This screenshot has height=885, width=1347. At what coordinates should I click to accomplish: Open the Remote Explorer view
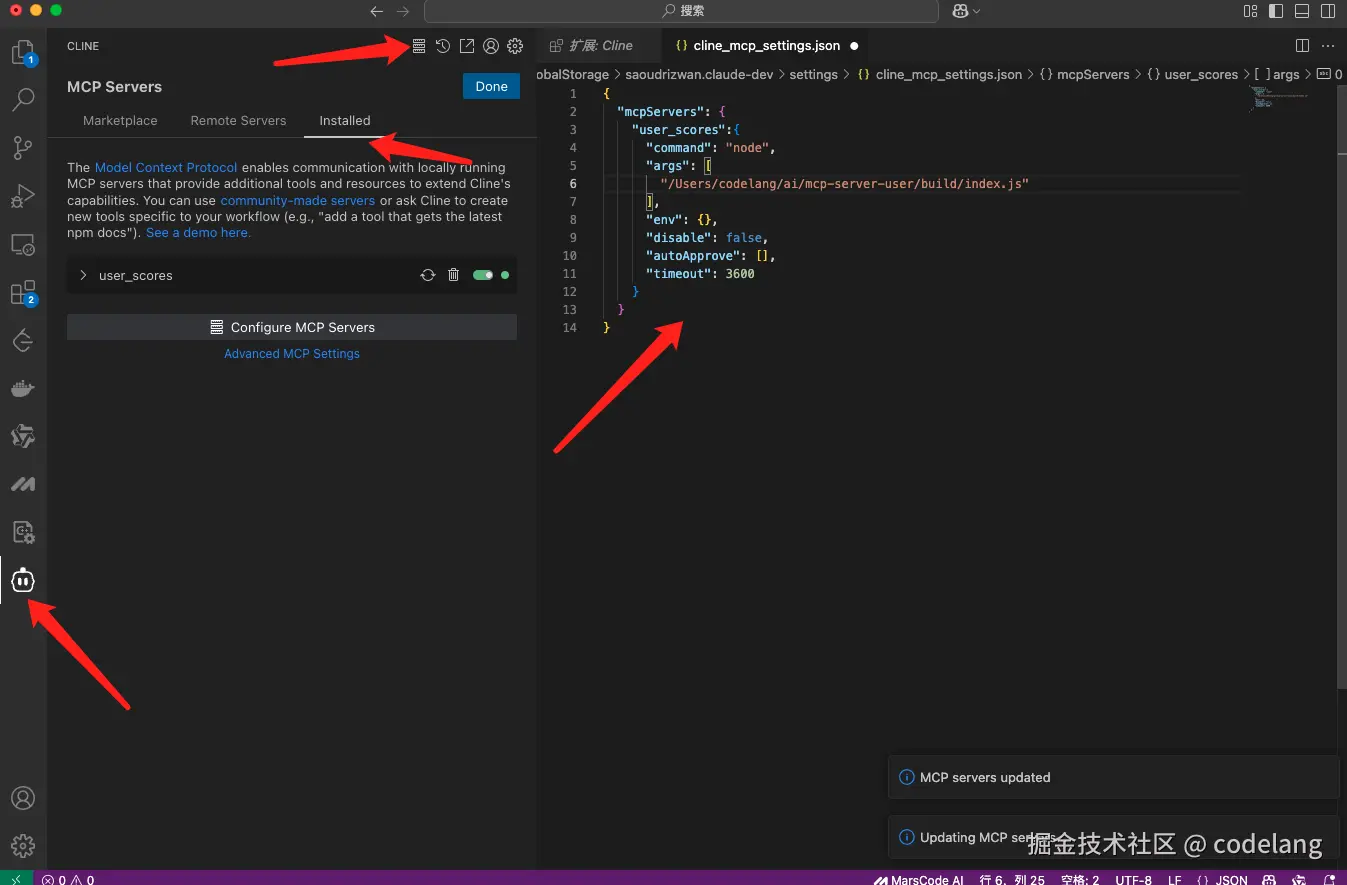coord(23,244)
